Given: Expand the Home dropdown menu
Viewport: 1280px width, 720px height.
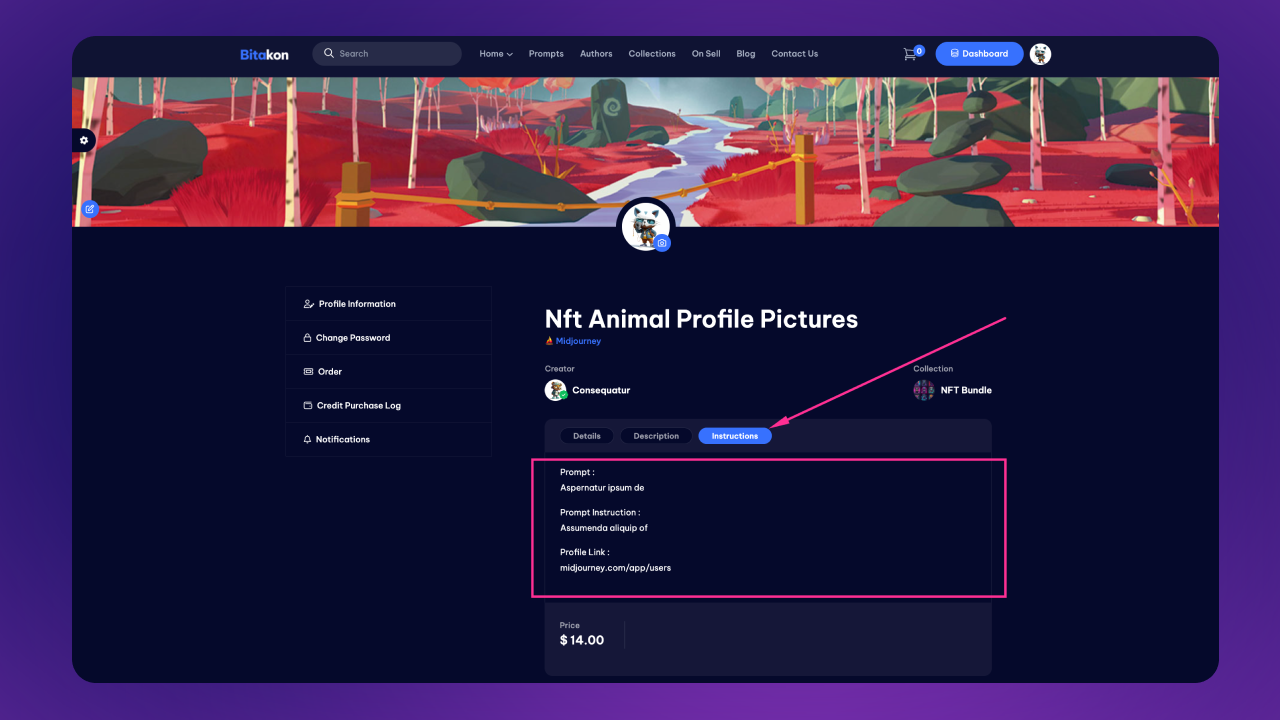Looking at the screenshot, I should 496,54.
